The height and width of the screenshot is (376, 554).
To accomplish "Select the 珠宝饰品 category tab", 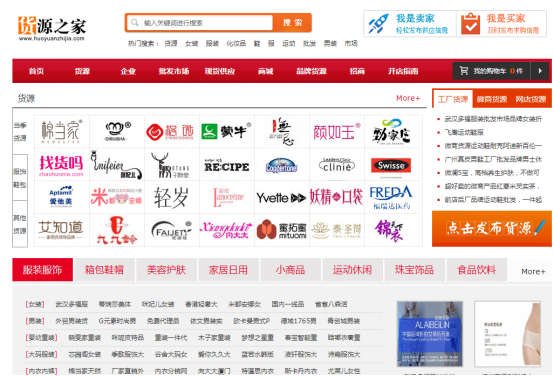I will 414,270.
